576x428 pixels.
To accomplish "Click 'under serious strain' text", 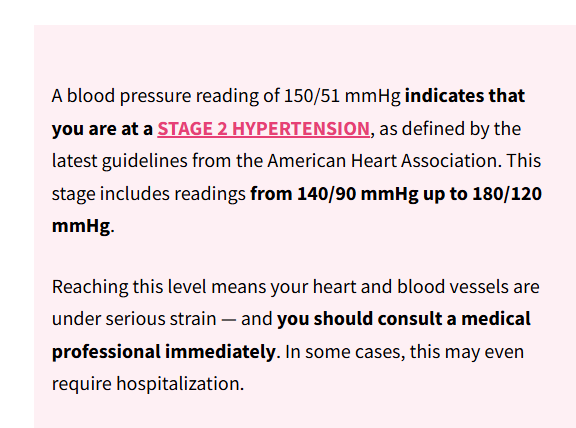I will (134, 319).
